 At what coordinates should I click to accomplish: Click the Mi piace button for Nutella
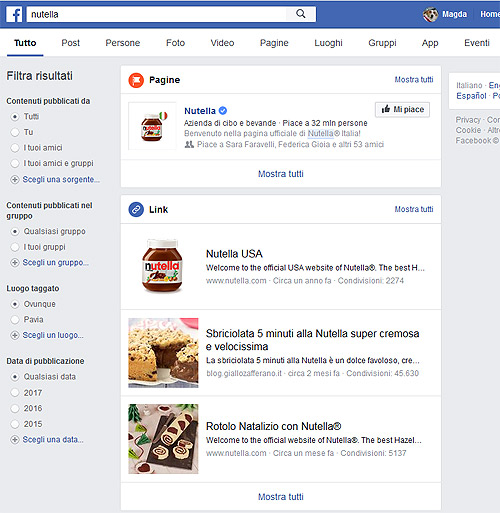tap(402, 109)
